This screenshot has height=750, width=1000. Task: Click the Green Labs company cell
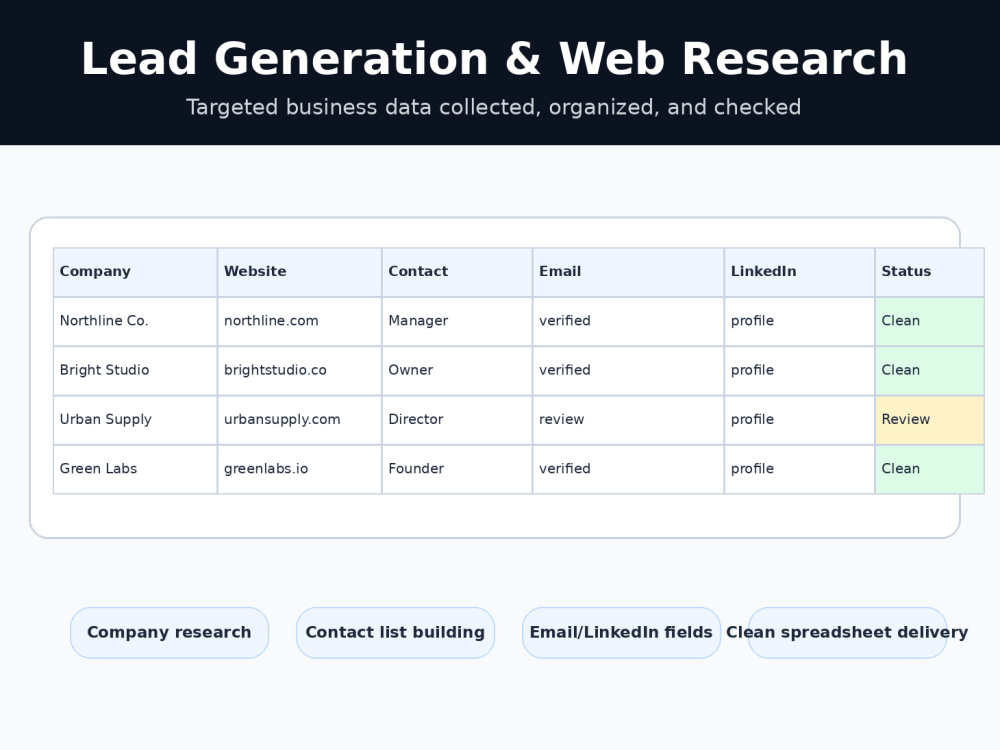(x=135, y=469)
